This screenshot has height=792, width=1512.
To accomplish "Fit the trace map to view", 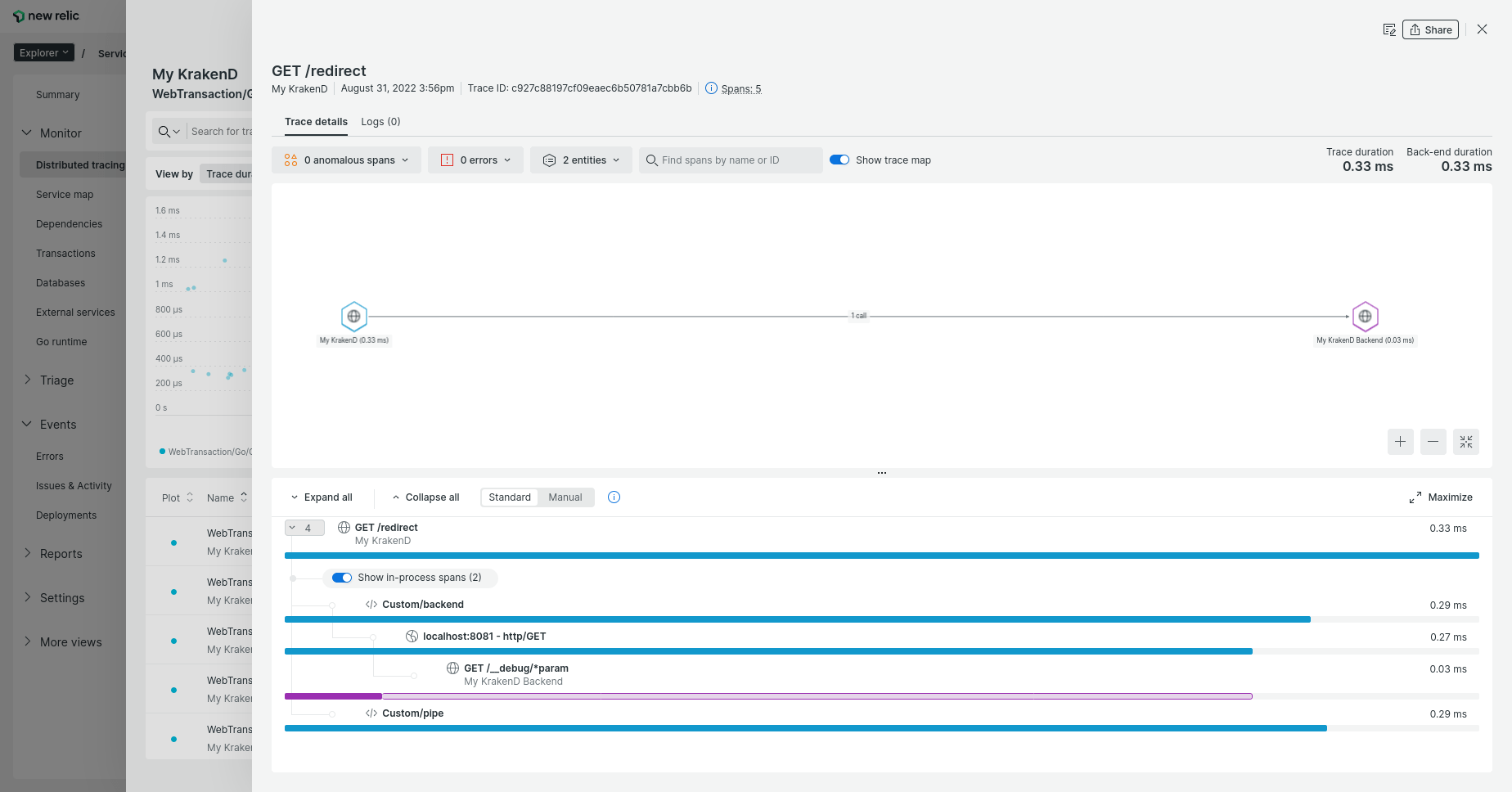I will [1466, 442].
